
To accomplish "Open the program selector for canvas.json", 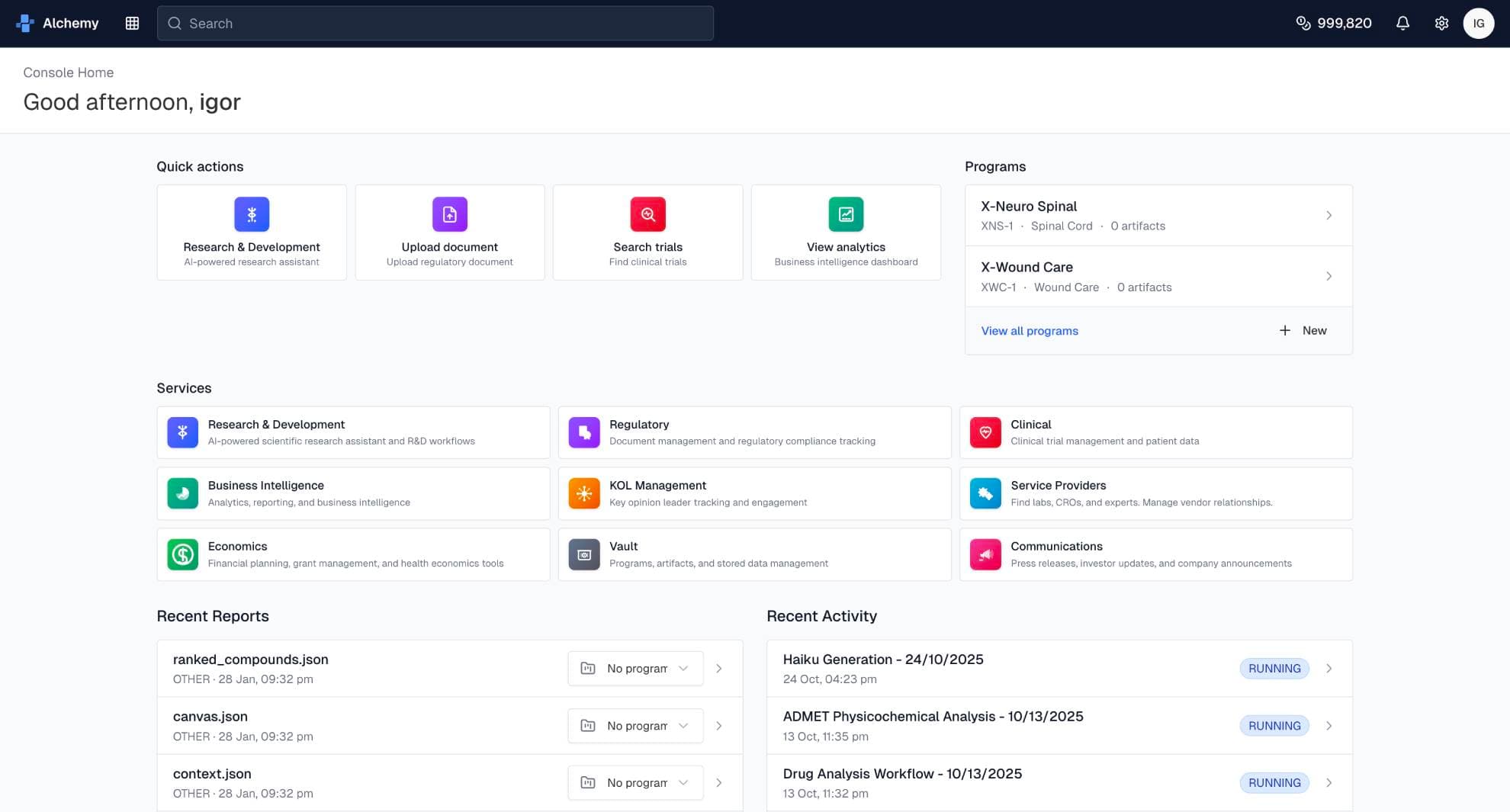I will pyautogui.click(x=635, y=725).
